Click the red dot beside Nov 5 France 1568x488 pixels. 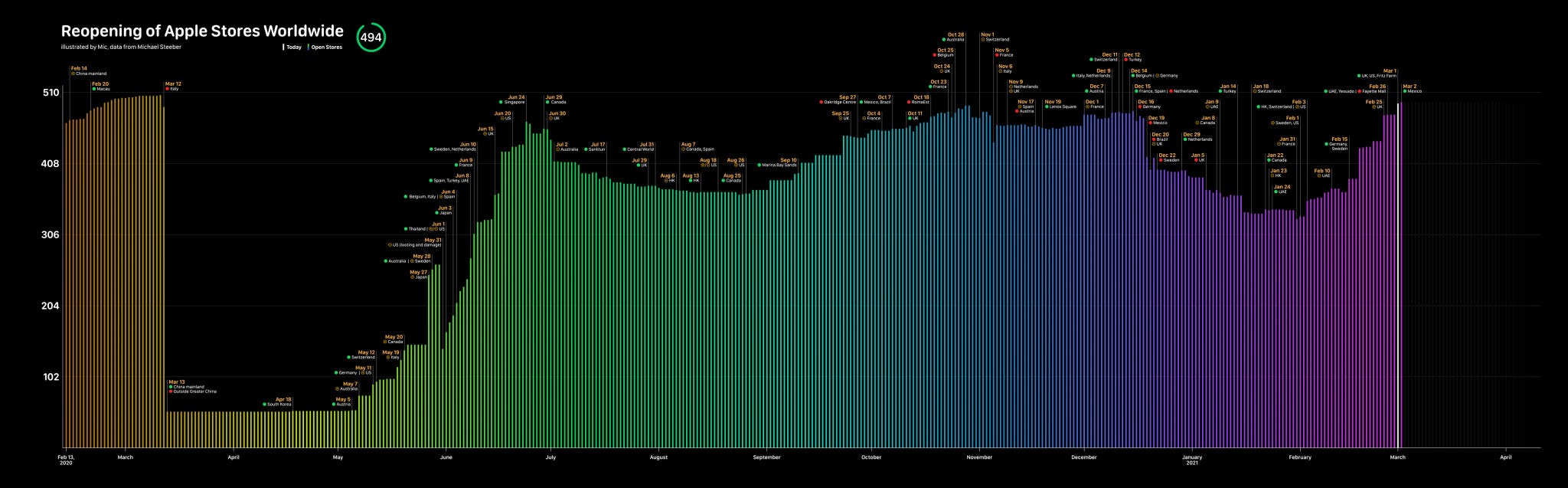click(997, 55)
